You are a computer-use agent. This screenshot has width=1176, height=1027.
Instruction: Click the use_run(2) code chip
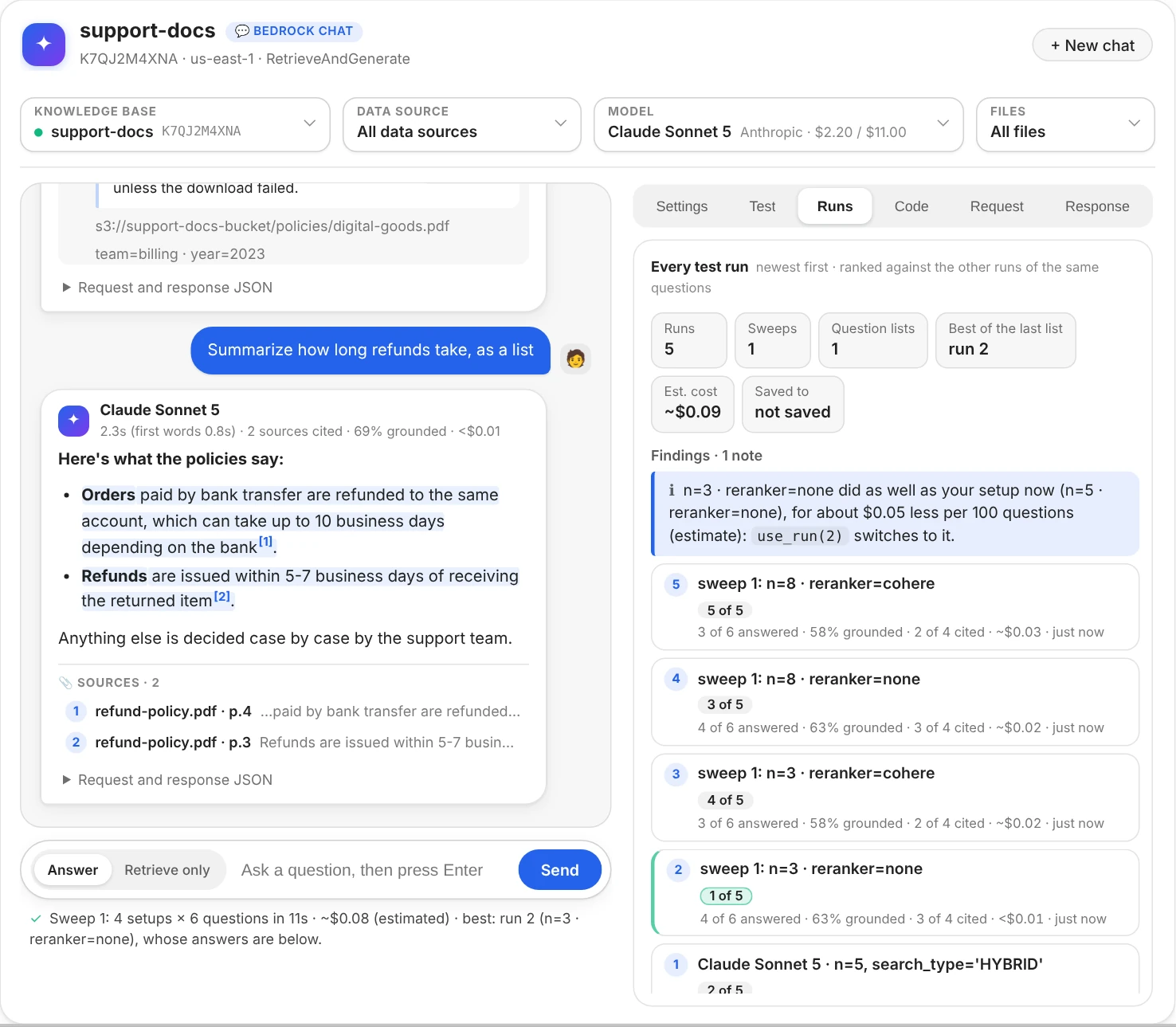[800, 536]
